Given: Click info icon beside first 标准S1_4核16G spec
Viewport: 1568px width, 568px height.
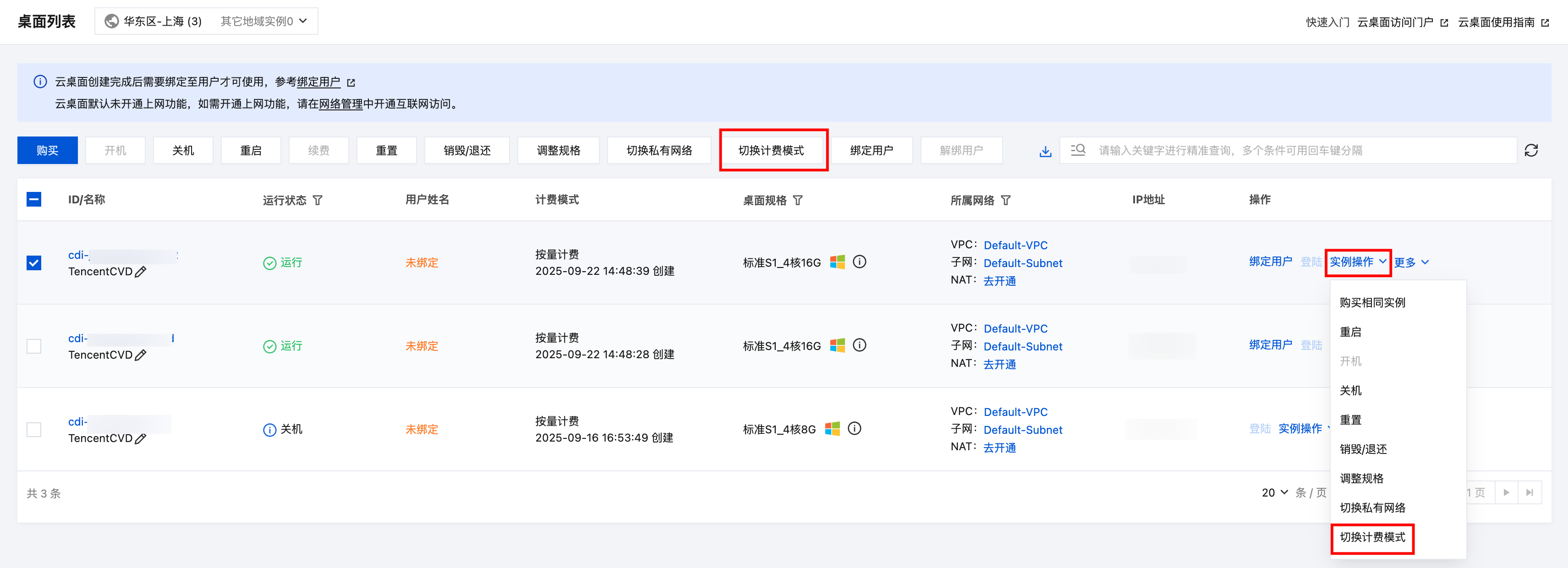Looking at the screenshot, I should point(859,262).
